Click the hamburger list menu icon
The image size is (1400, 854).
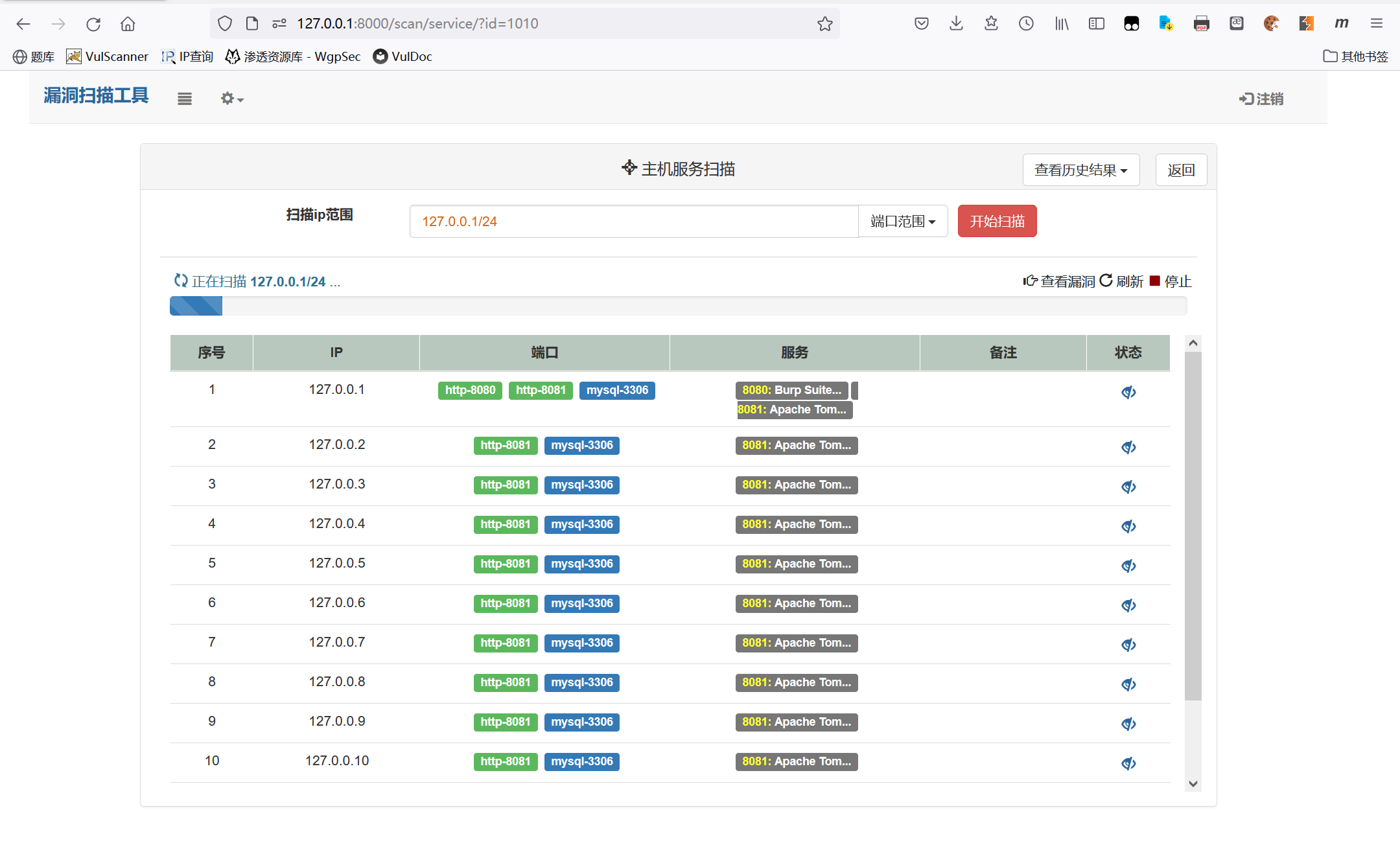tap(185, 99)
